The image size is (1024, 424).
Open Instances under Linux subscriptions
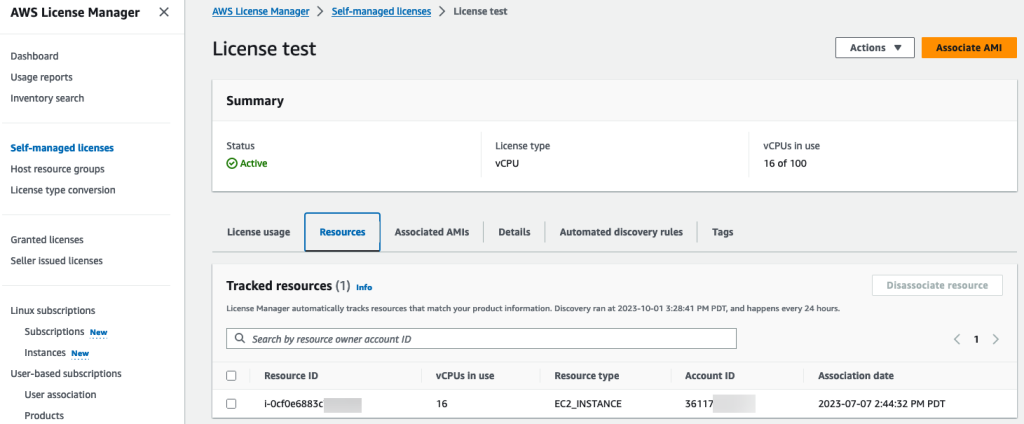point(45,353)
